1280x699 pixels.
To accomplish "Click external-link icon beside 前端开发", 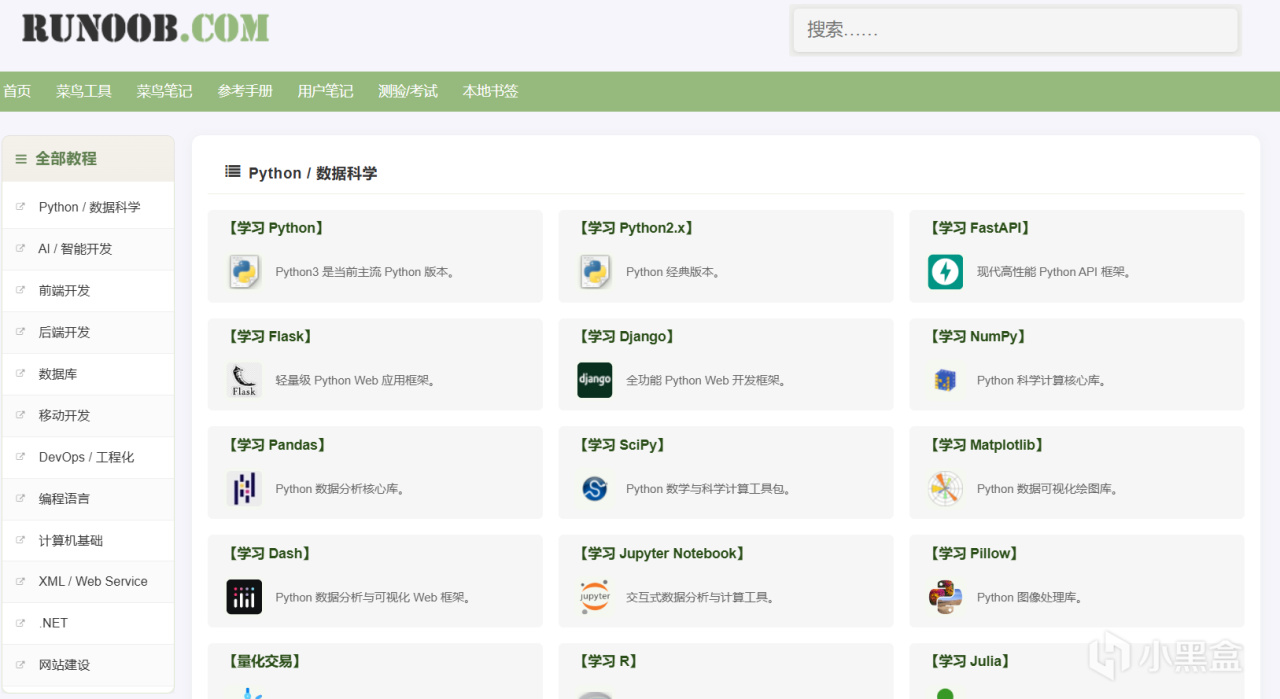I will click(x=20, y=290).
